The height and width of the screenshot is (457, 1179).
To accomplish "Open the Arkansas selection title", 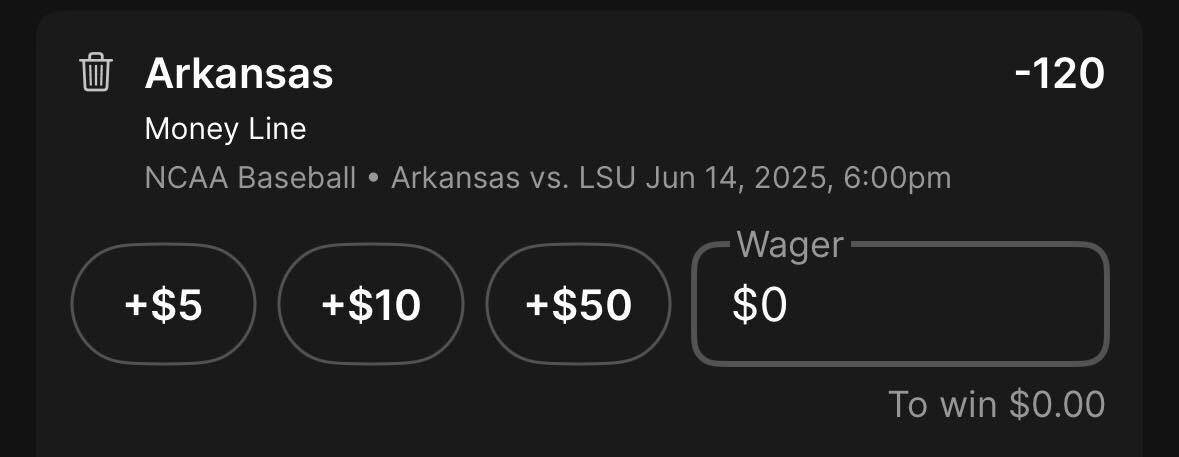I will [239, 74].
